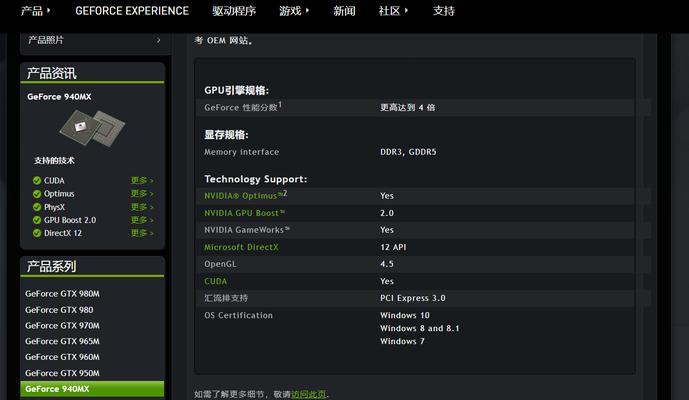Viewport: 689px width, 400px height.
Task: Click the 'GPU引擎规格:' section heading
Action: (236, 91)
